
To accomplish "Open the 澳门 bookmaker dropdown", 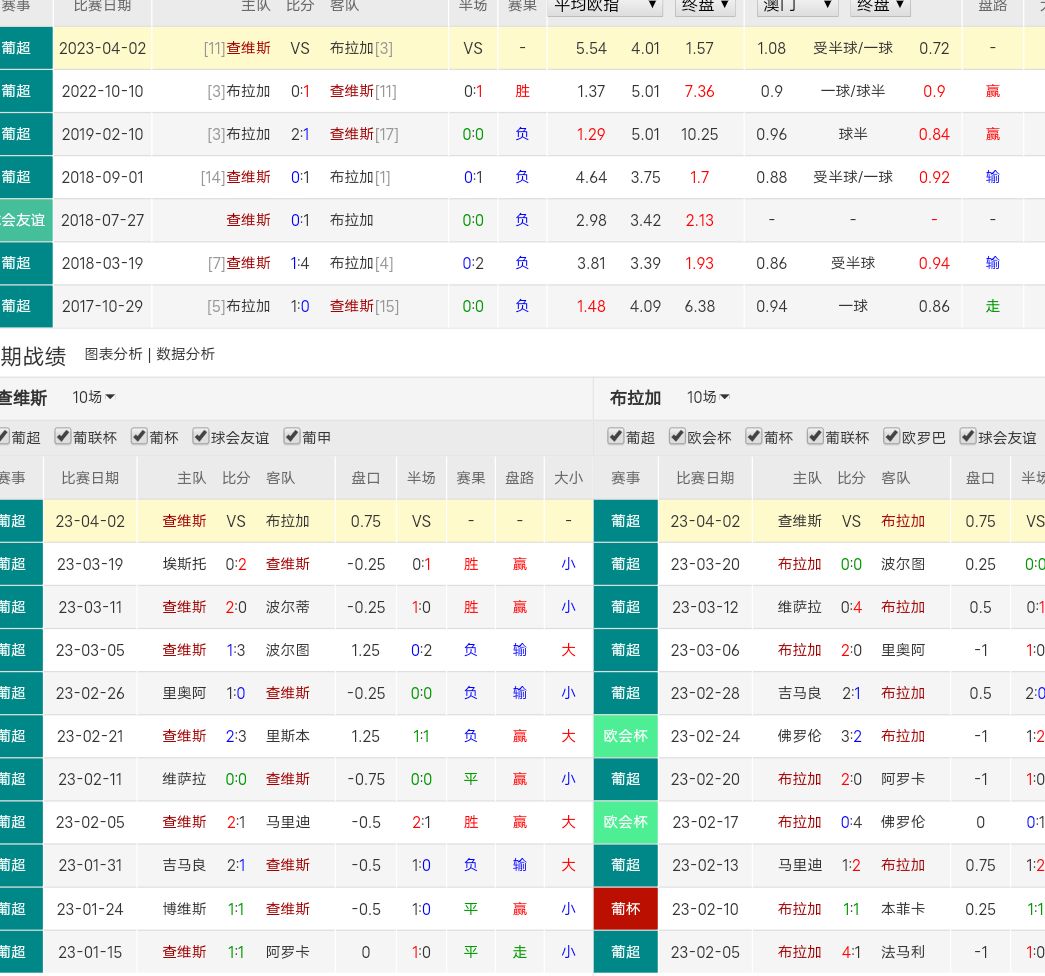I will tap(797, 5).
